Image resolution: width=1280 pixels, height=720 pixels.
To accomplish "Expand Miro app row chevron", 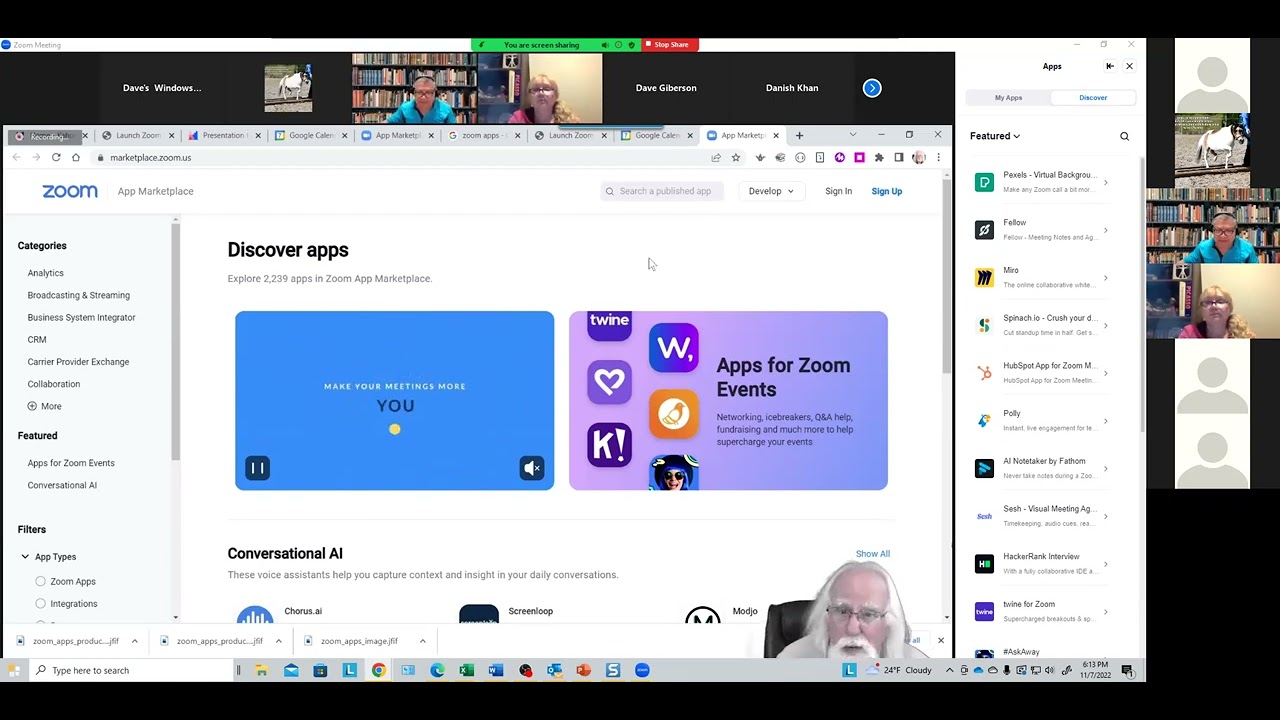I will point(1105,277).
